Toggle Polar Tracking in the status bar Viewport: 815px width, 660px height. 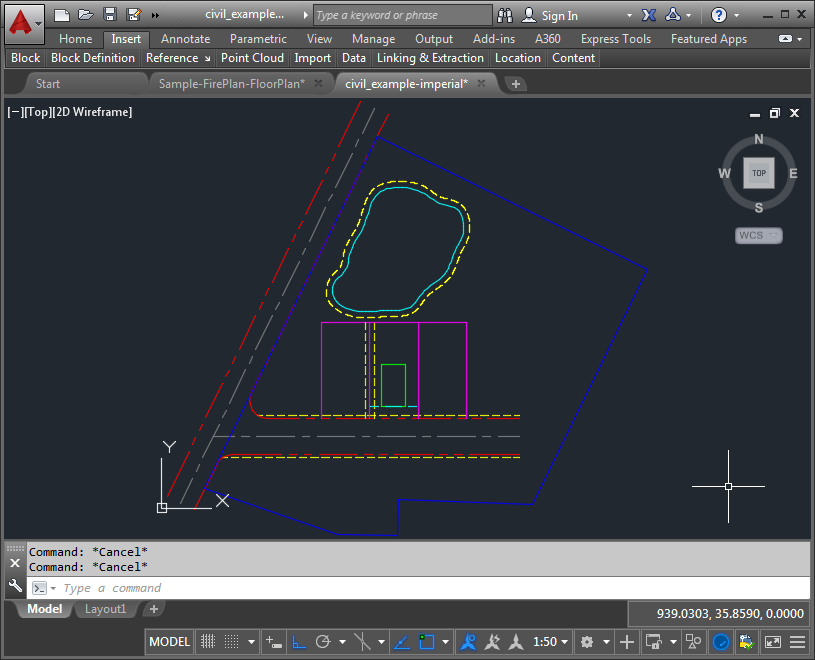[x=323, y=642]
